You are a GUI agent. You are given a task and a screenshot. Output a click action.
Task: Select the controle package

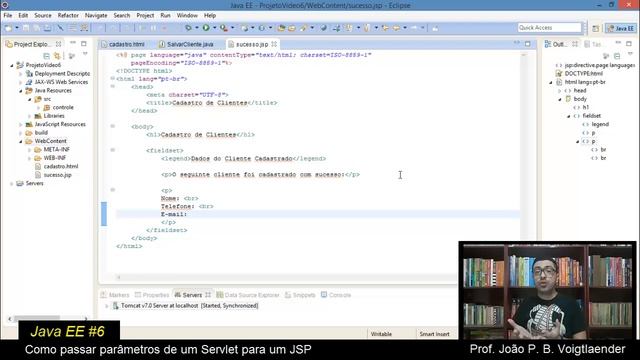pyautogui.click(x=63, y=107)
